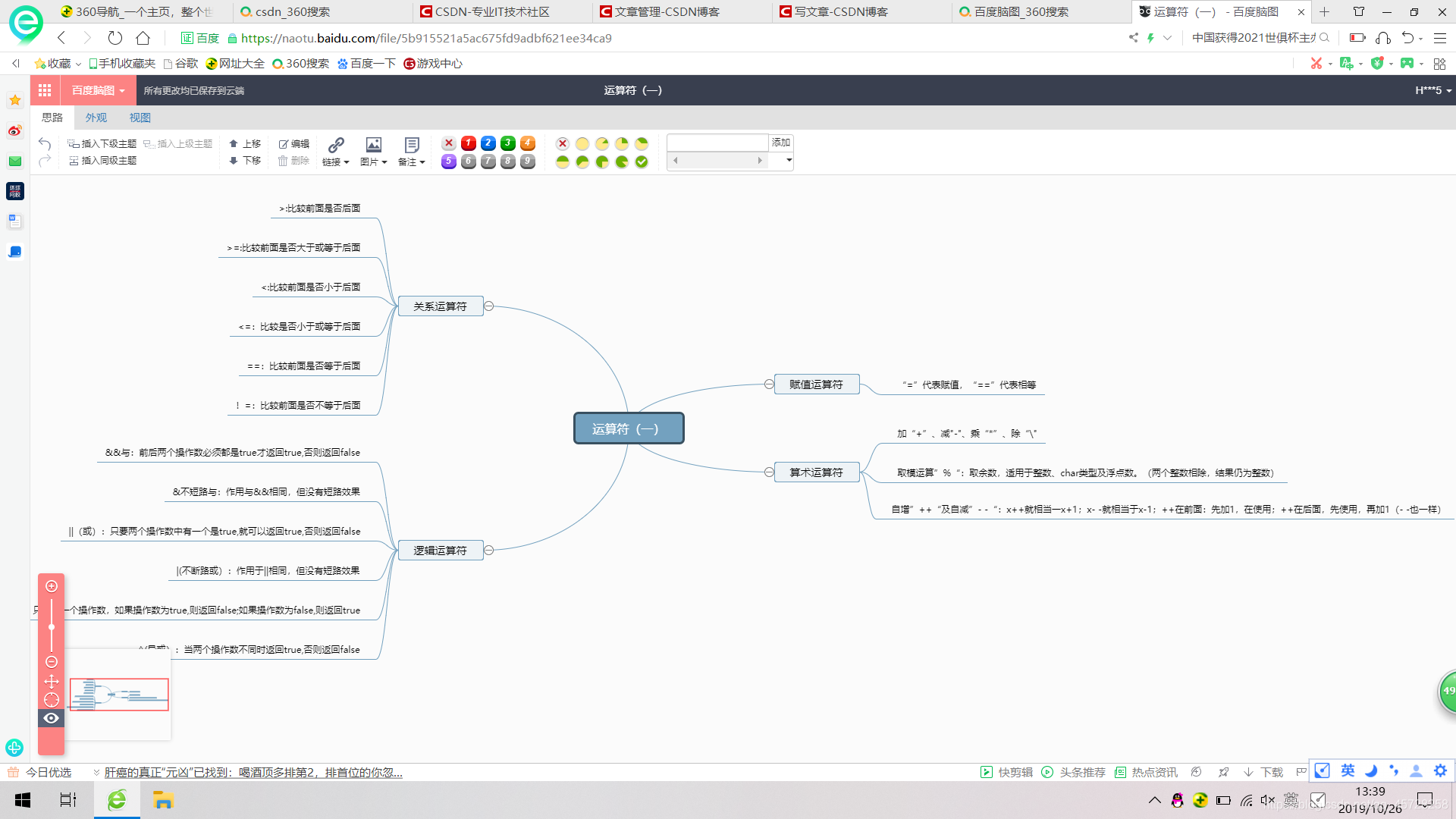Open Windows Start menu

[x=23, y=800]
